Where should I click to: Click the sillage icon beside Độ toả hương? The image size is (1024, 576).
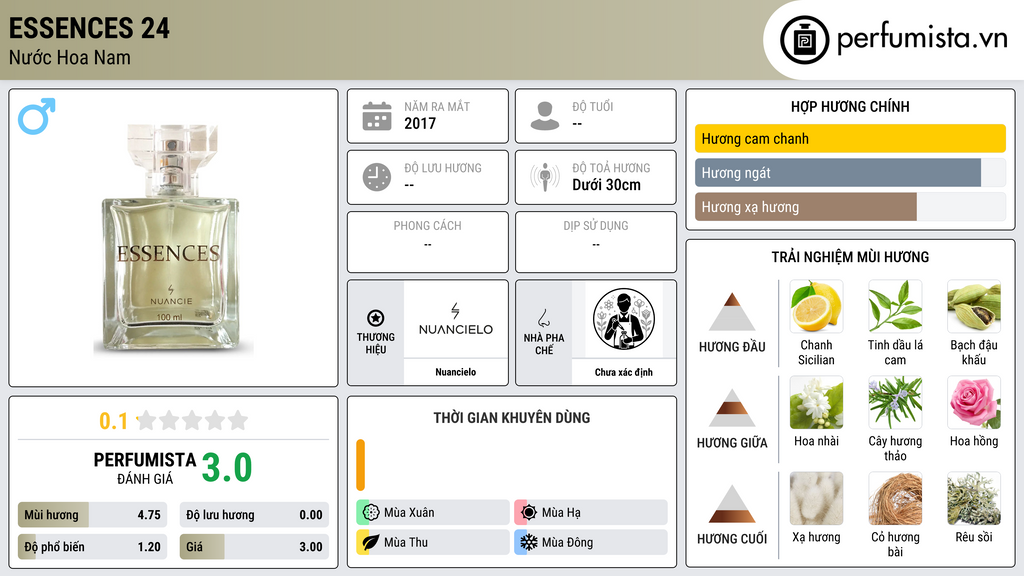click(545, 177)
